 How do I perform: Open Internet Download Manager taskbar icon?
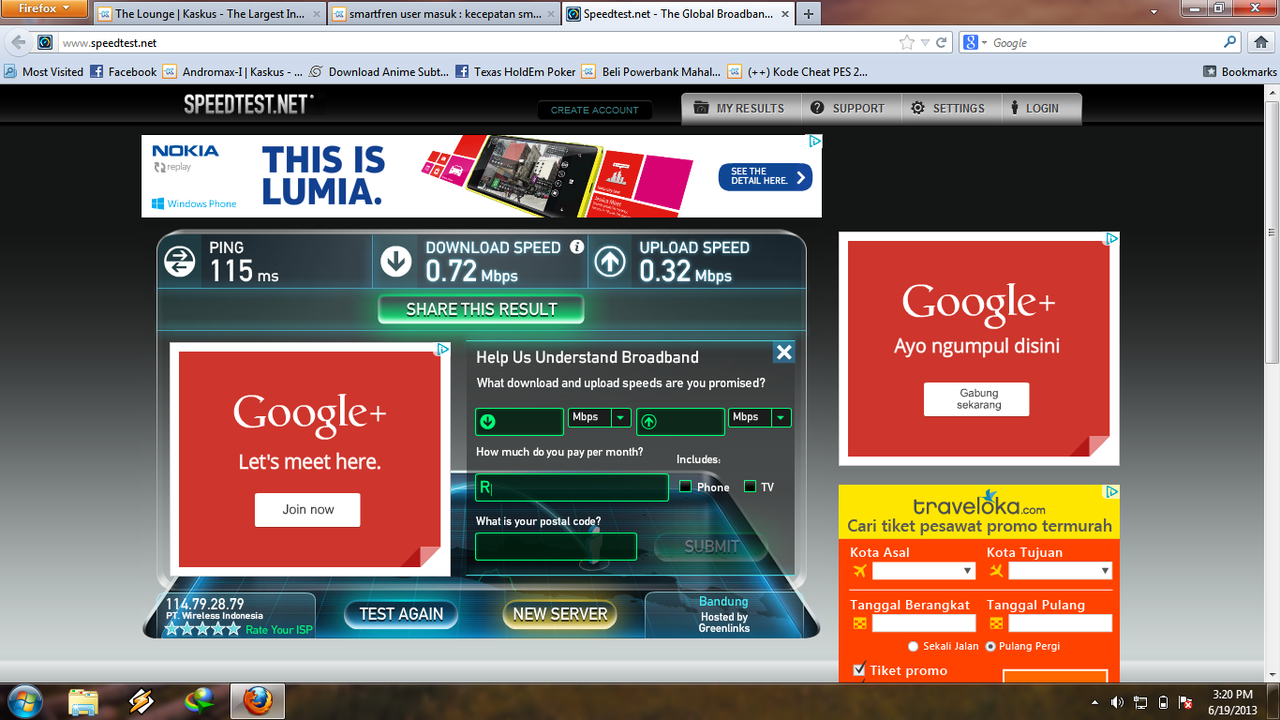point(200,701)
